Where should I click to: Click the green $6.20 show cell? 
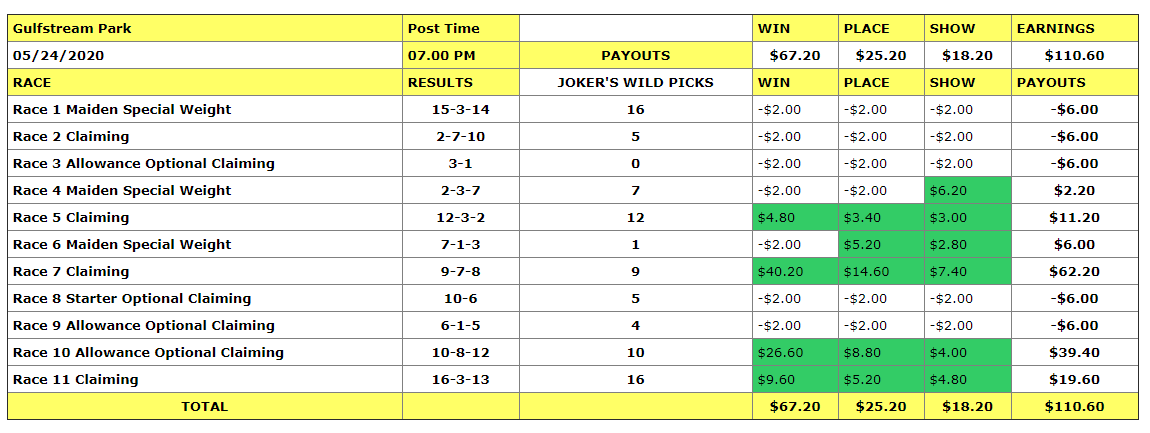tap(967, 191)
